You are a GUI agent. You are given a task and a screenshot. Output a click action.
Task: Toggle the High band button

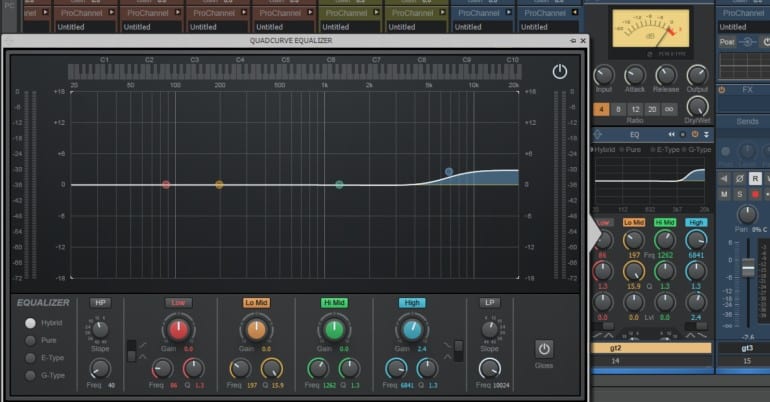(x=411, y=302)
